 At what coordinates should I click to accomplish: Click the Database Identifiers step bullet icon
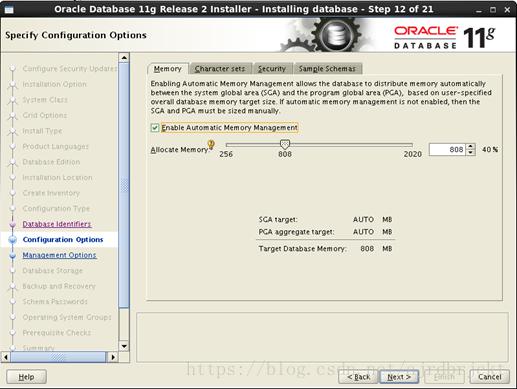(13, 224)
